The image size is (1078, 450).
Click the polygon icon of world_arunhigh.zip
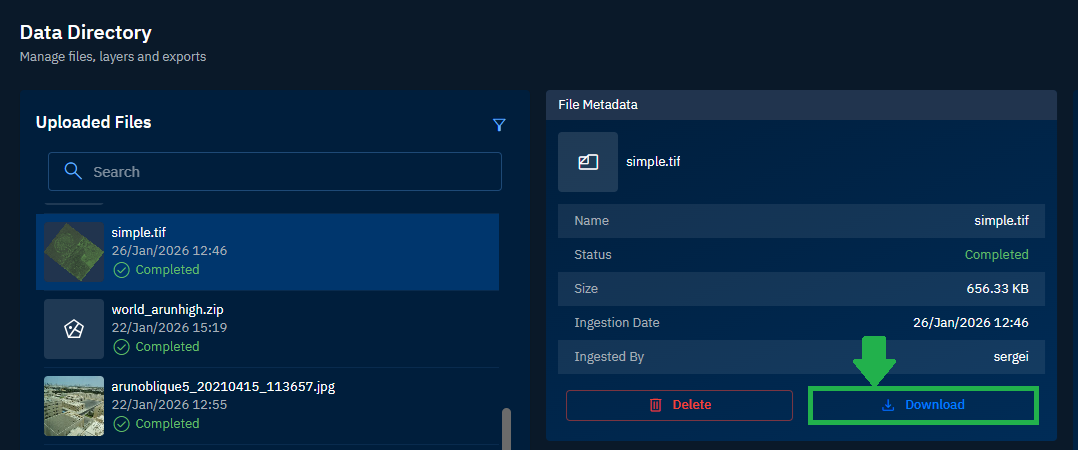pyautogui.click(x=74, y=329)
